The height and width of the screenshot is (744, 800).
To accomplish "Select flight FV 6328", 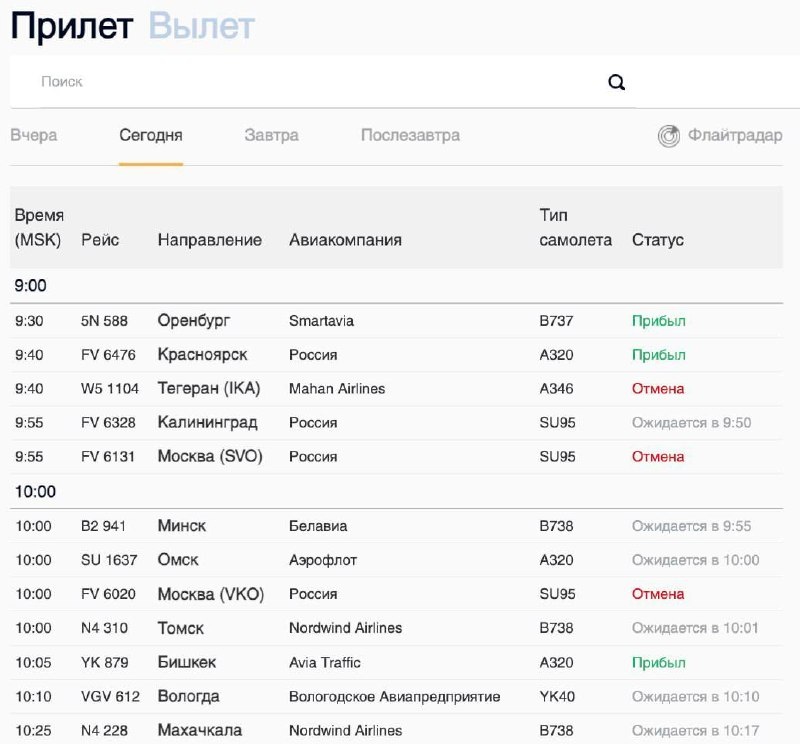I will click(x=108, y=423).
